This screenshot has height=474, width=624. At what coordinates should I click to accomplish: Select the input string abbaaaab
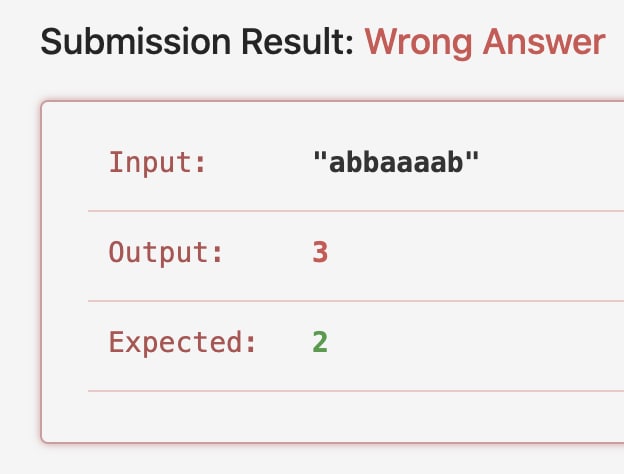click(x=396, y=162)
